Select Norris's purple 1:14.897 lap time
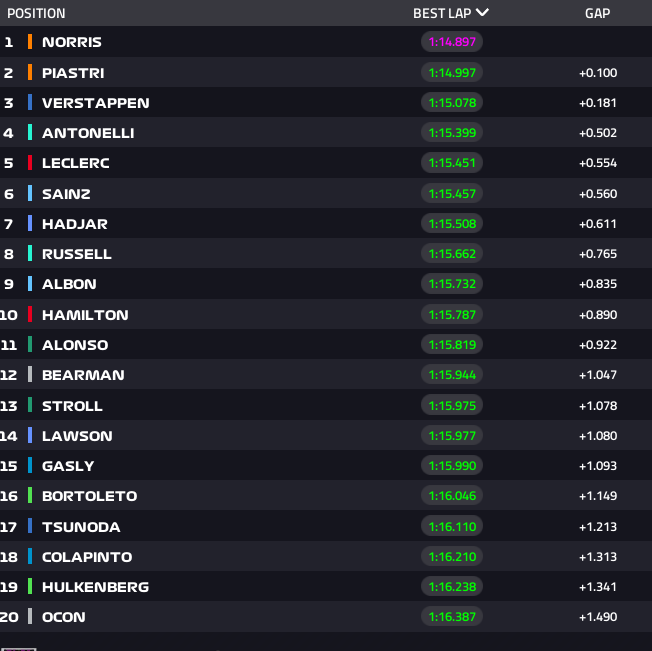This screenshot has height=651, width=652. pos(452,42)
